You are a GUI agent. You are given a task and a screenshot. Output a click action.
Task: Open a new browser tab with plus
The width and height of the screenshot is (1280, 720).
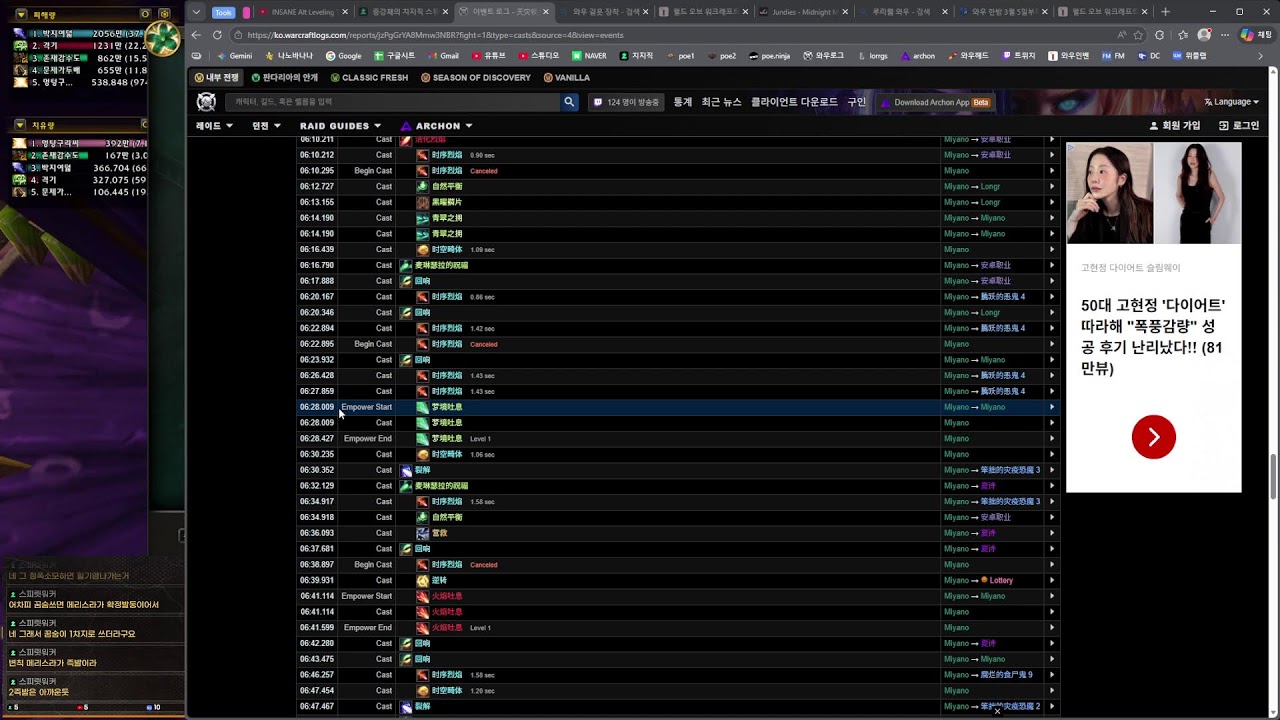pos(1165,12)
